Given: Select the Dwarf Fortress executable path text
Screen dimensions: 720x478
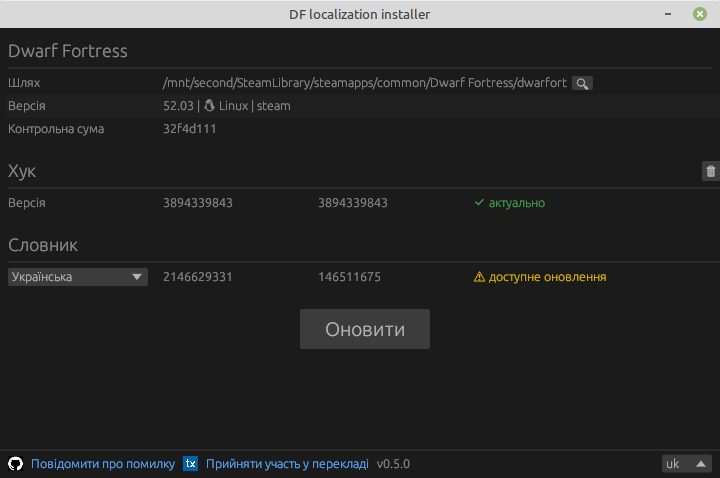Looking at the screenshot, I should (365, 83).
